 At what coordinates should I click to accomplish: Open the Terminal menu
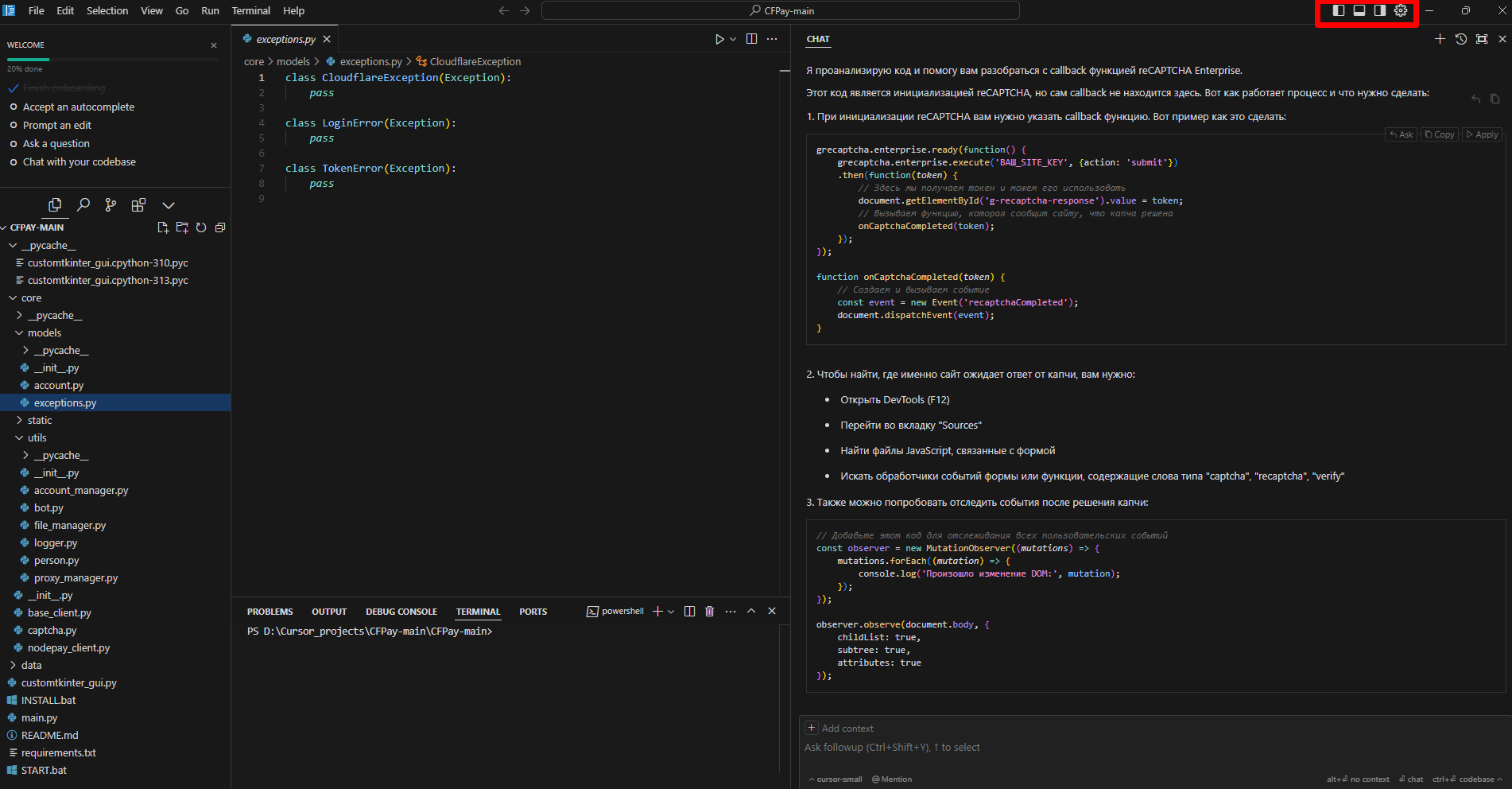(250, 10)
